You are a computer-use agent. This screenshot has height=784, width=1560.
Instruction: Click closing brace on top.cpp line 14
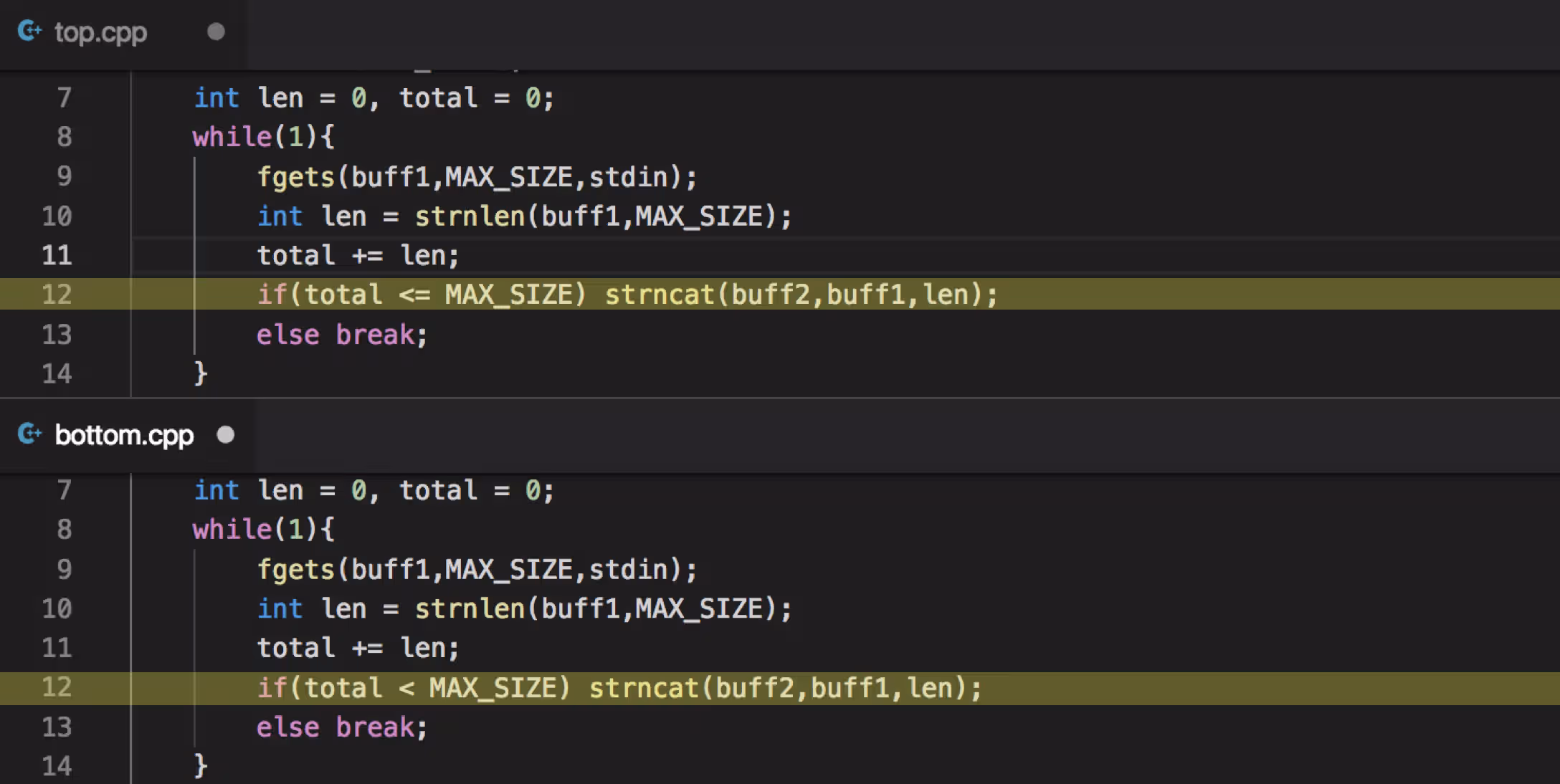(201, 373)
